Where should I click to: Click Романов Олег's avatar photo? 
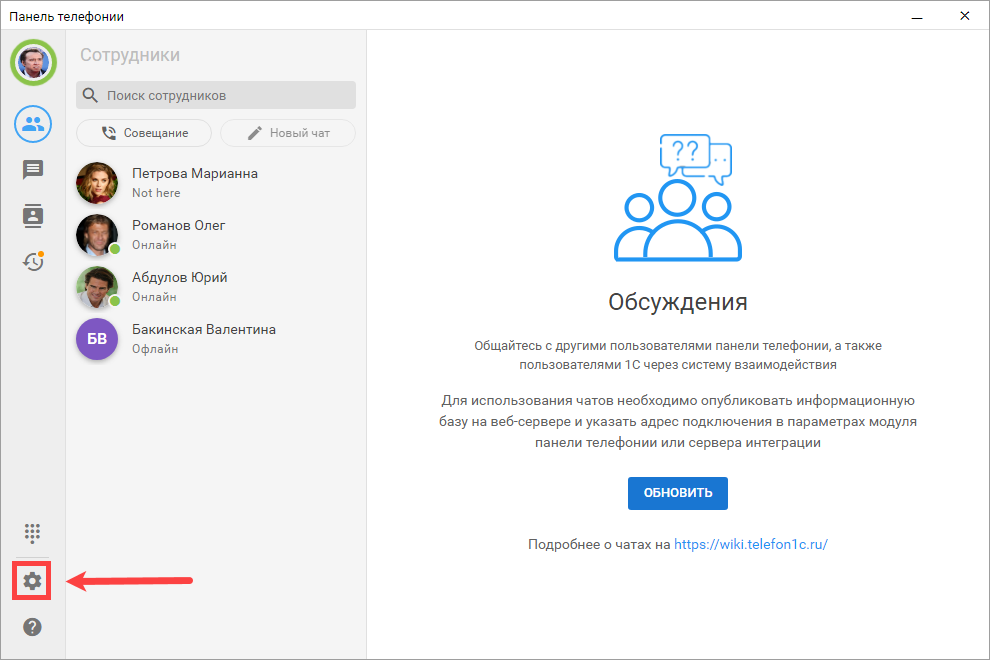coord(97,235)
